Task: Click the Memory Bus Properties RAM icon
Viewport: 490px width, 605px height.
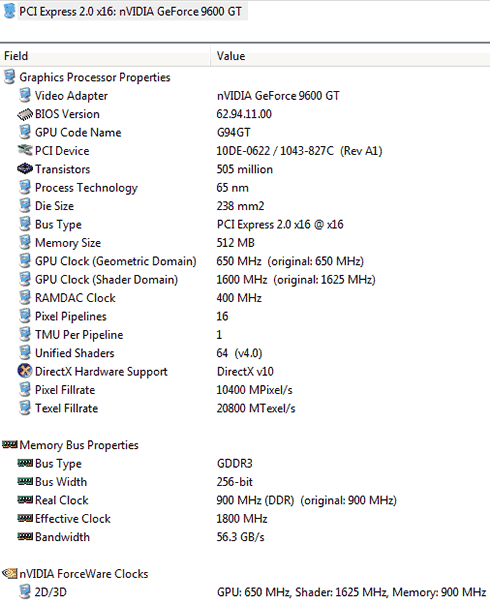Action: 10,445
